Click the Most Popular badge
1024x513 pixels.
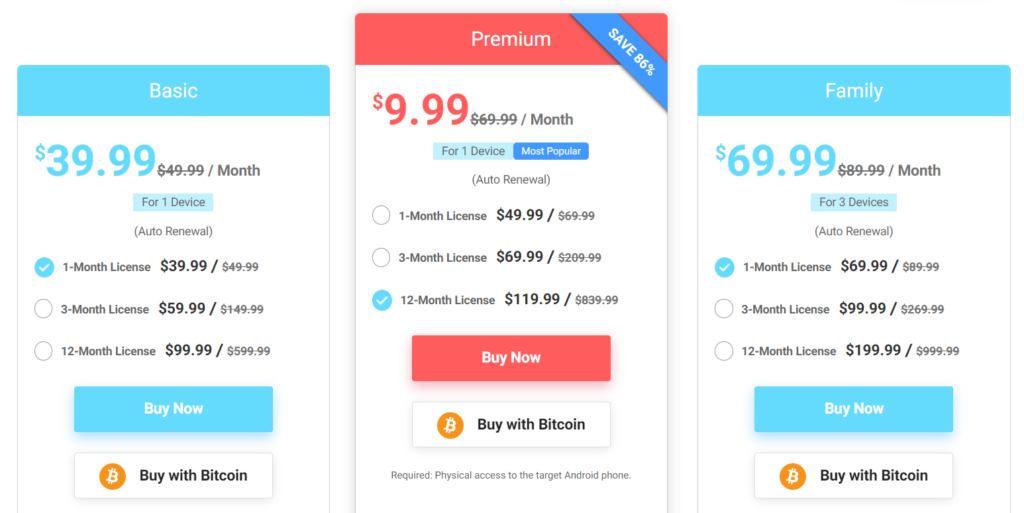pyautogui.click(x=551, y=151)
